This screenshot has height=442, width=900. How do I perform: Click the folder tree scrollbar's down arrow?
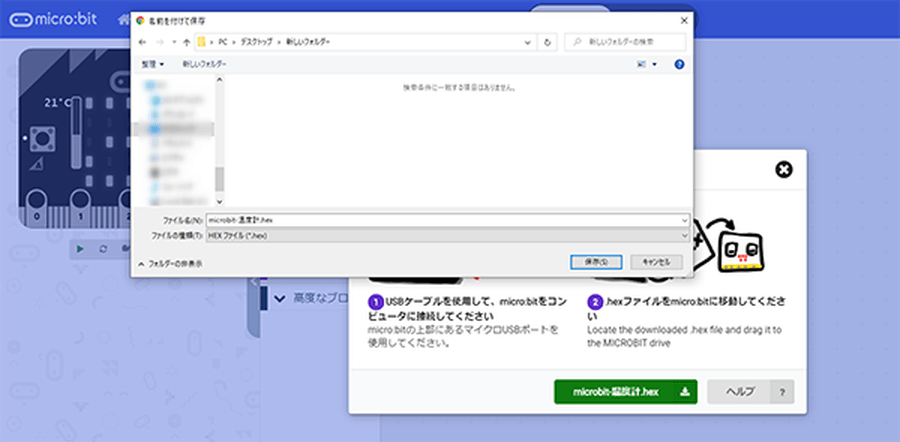tap(219, 201)
